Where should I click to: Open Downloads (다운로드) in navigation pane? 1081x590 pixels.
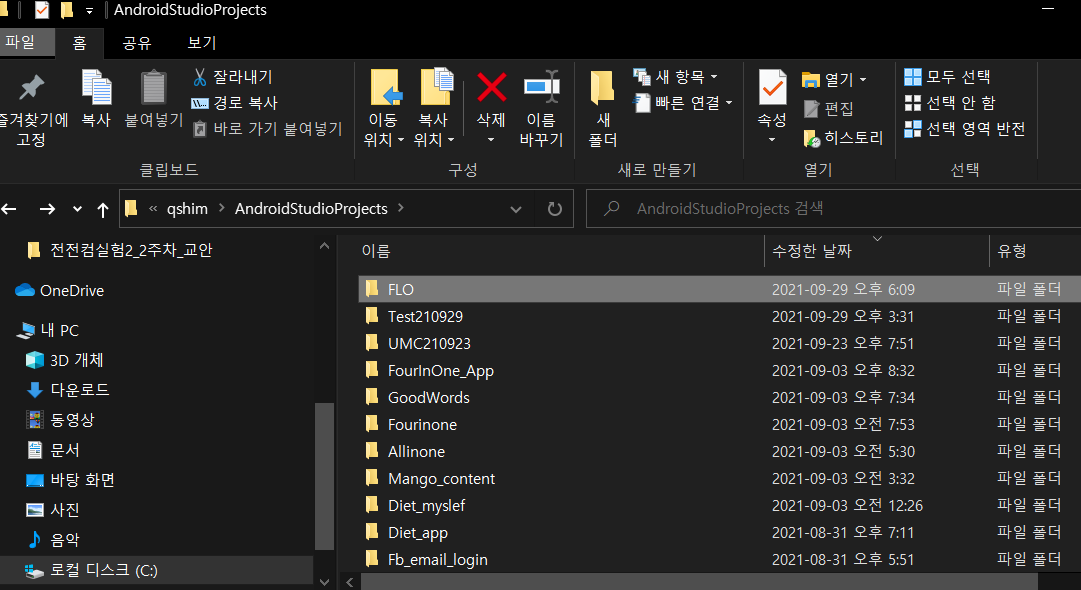pyautogui.click(x=80, y=390)
